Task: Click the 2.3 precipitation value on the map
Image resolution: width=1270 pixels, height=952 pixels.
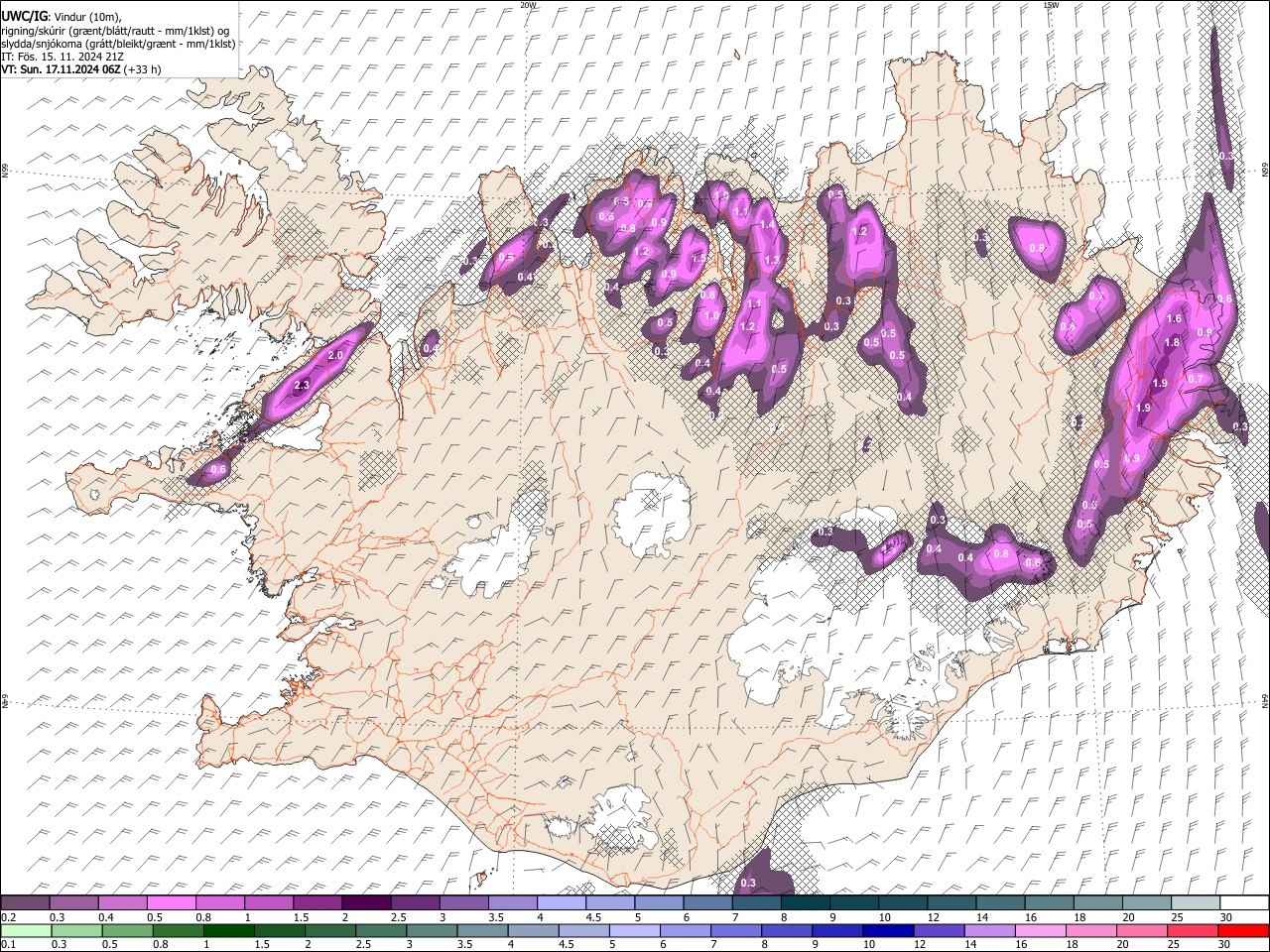Action: [302, 384]
